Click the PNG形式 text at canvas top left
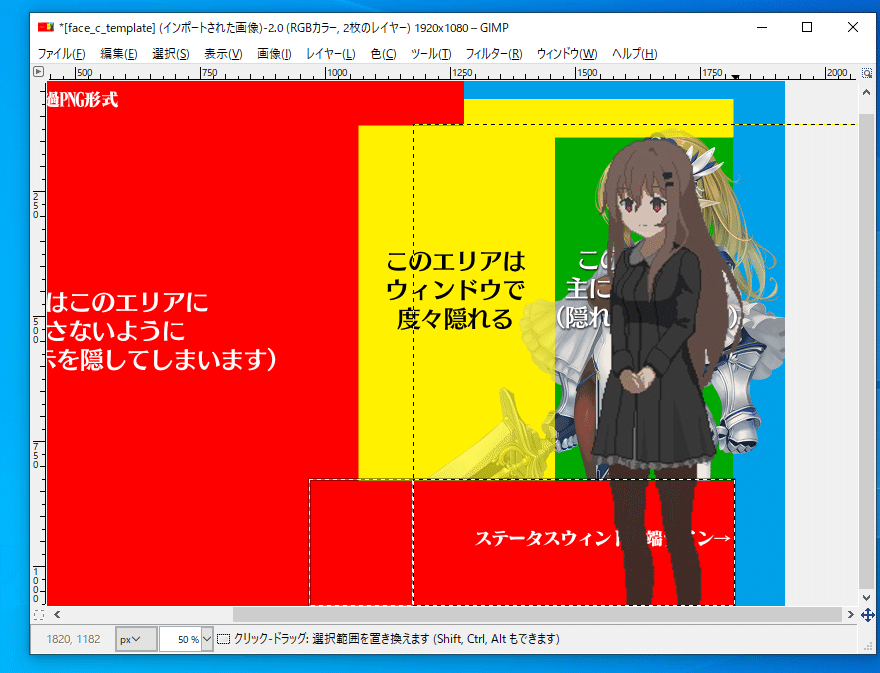The width and height of the screenshot is (880, 673). tap(83, 100)
